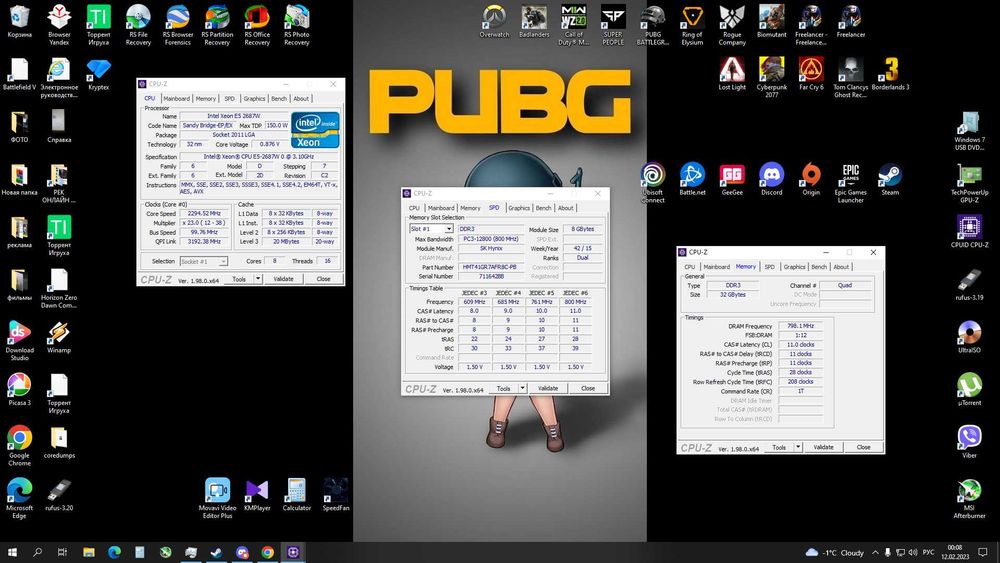The width and height of the screenshot is (1000, 563).
Task: Open the Viber desktop icon
Action: (969, 442)
